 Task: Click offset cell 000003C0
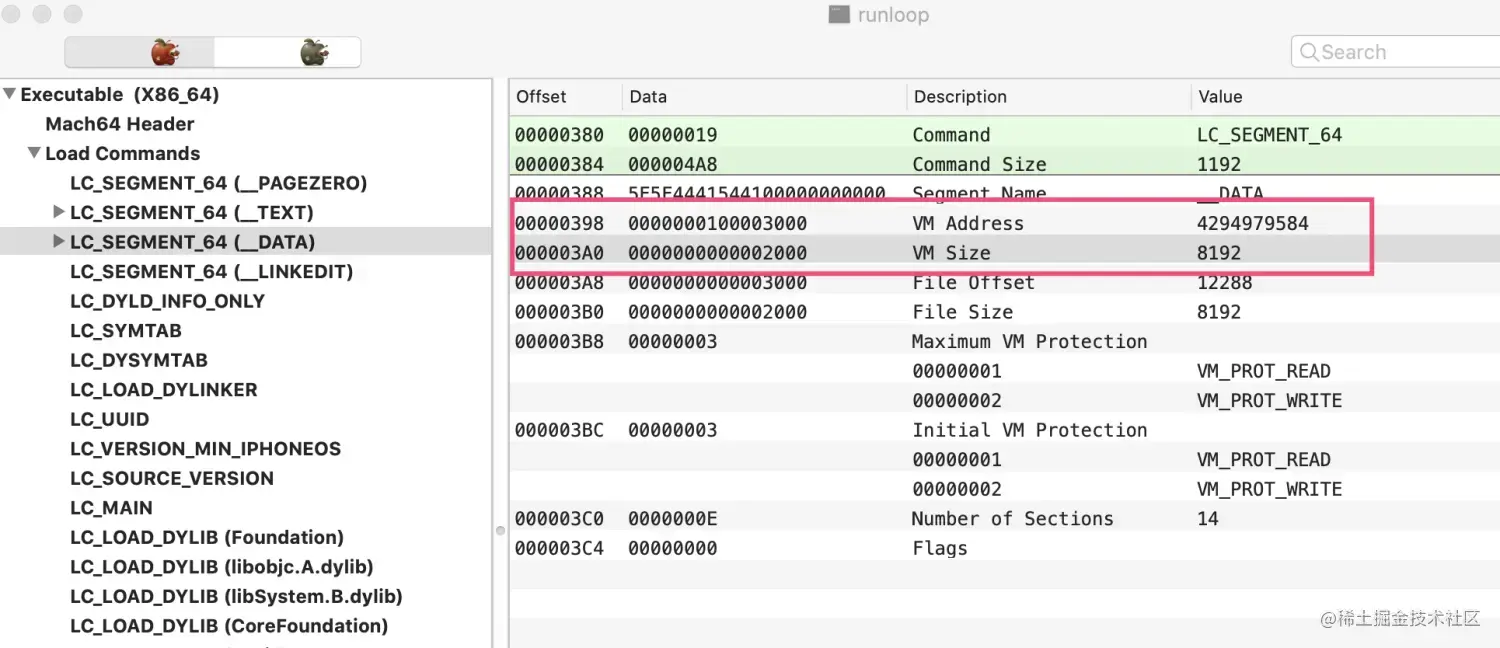pos(559,518)
